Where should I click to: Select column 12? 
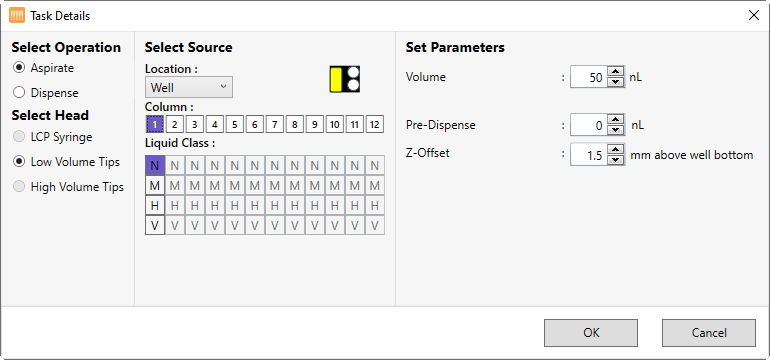(375, 125)
